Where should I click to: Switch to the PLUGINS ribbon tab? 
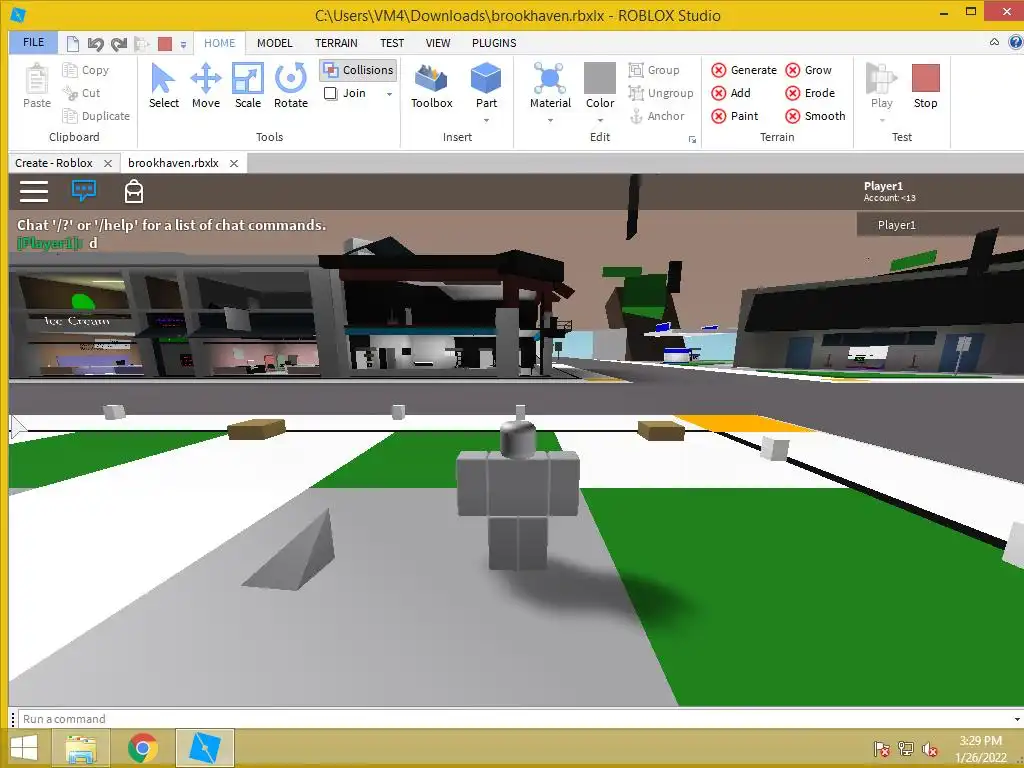coord(494,43)
